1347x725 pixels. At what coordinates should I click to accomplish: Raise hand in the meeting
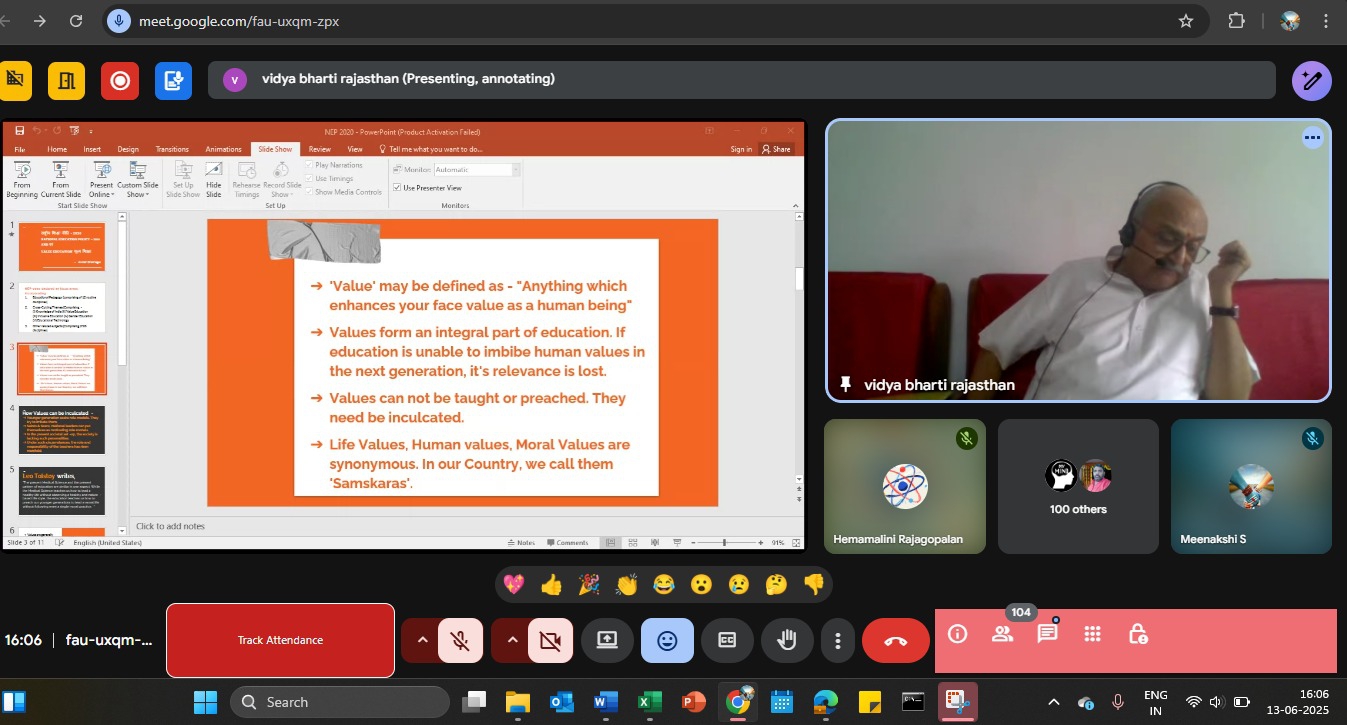[x=787, y=641]
